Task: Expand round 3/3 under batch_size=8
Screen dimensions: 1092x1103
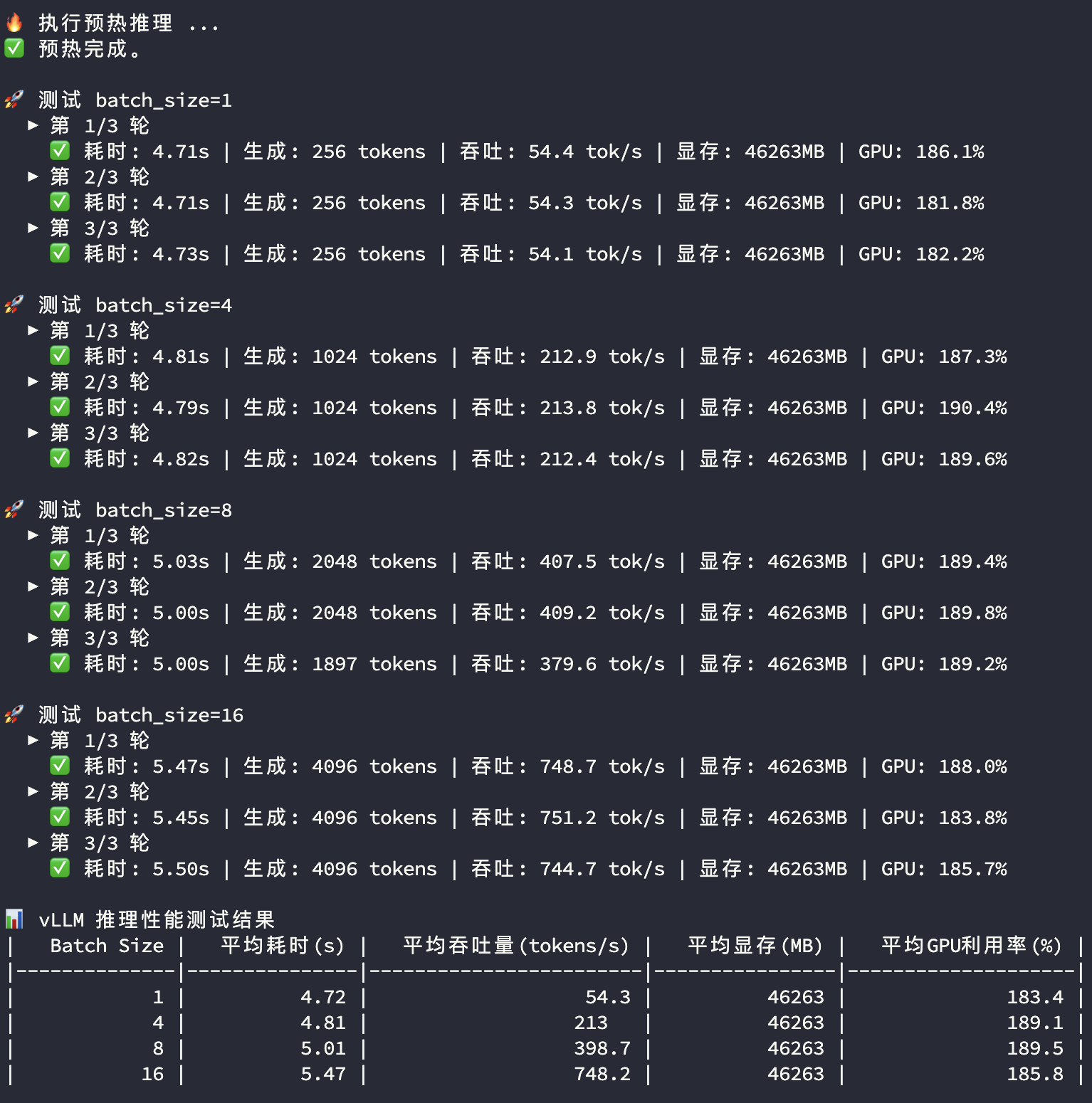Action: click(x=33, y=637)
